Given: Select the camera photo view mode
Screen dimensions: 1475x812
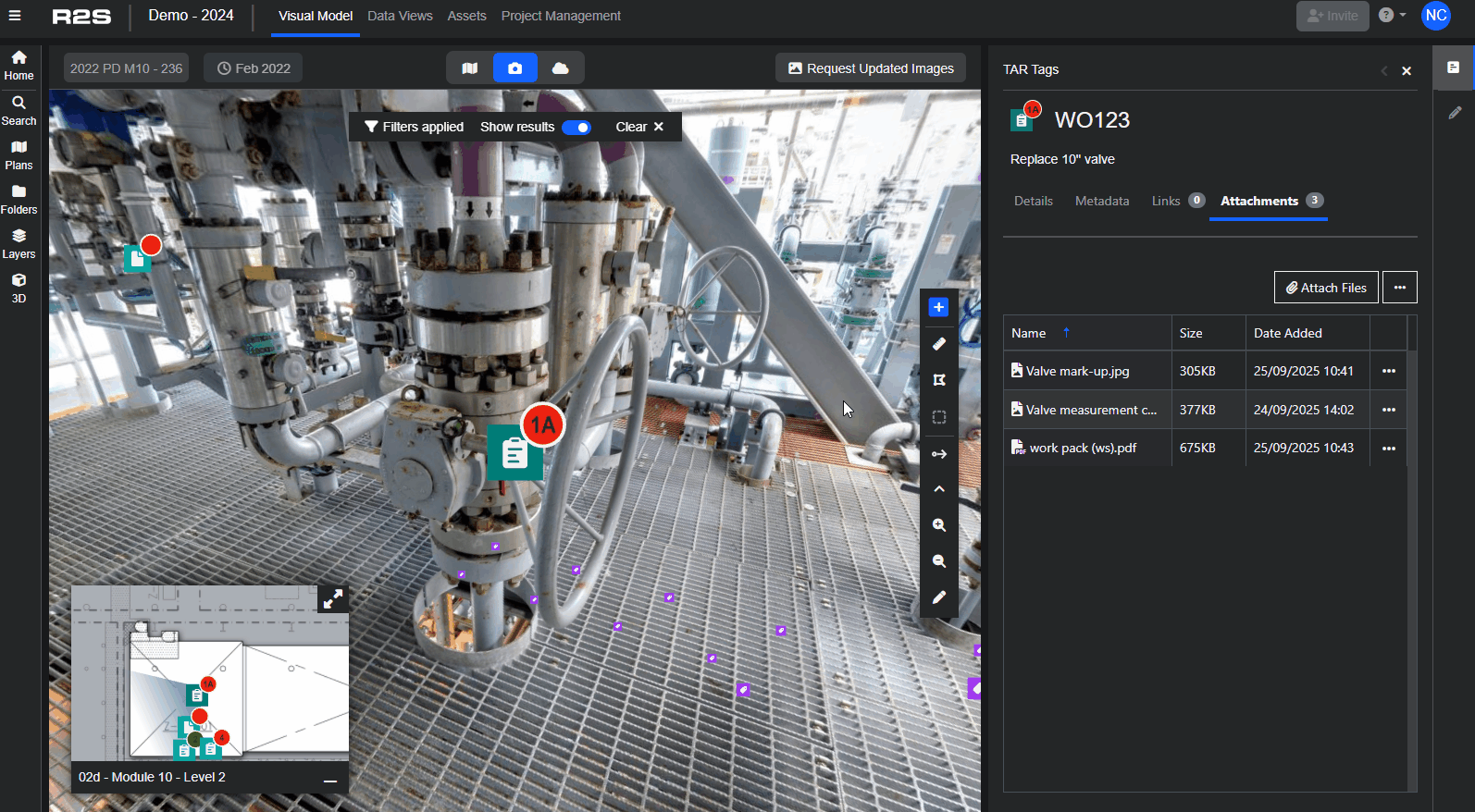Looking at the screenshot, I should tap(515, 68).
